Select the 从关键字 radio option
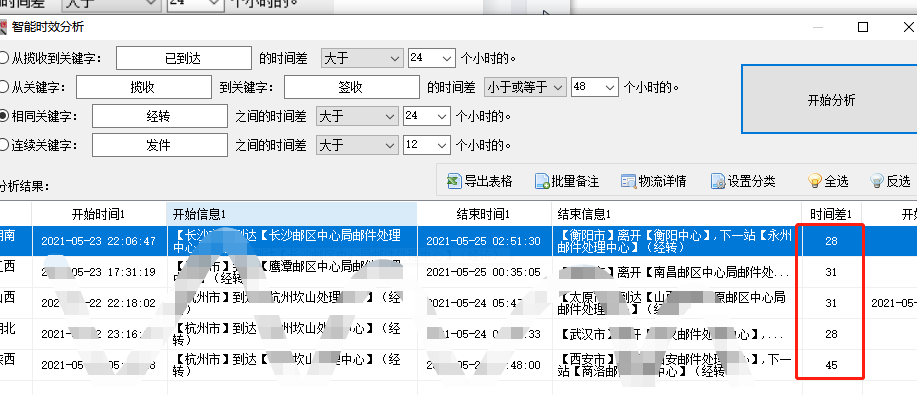 coord(4,87)
